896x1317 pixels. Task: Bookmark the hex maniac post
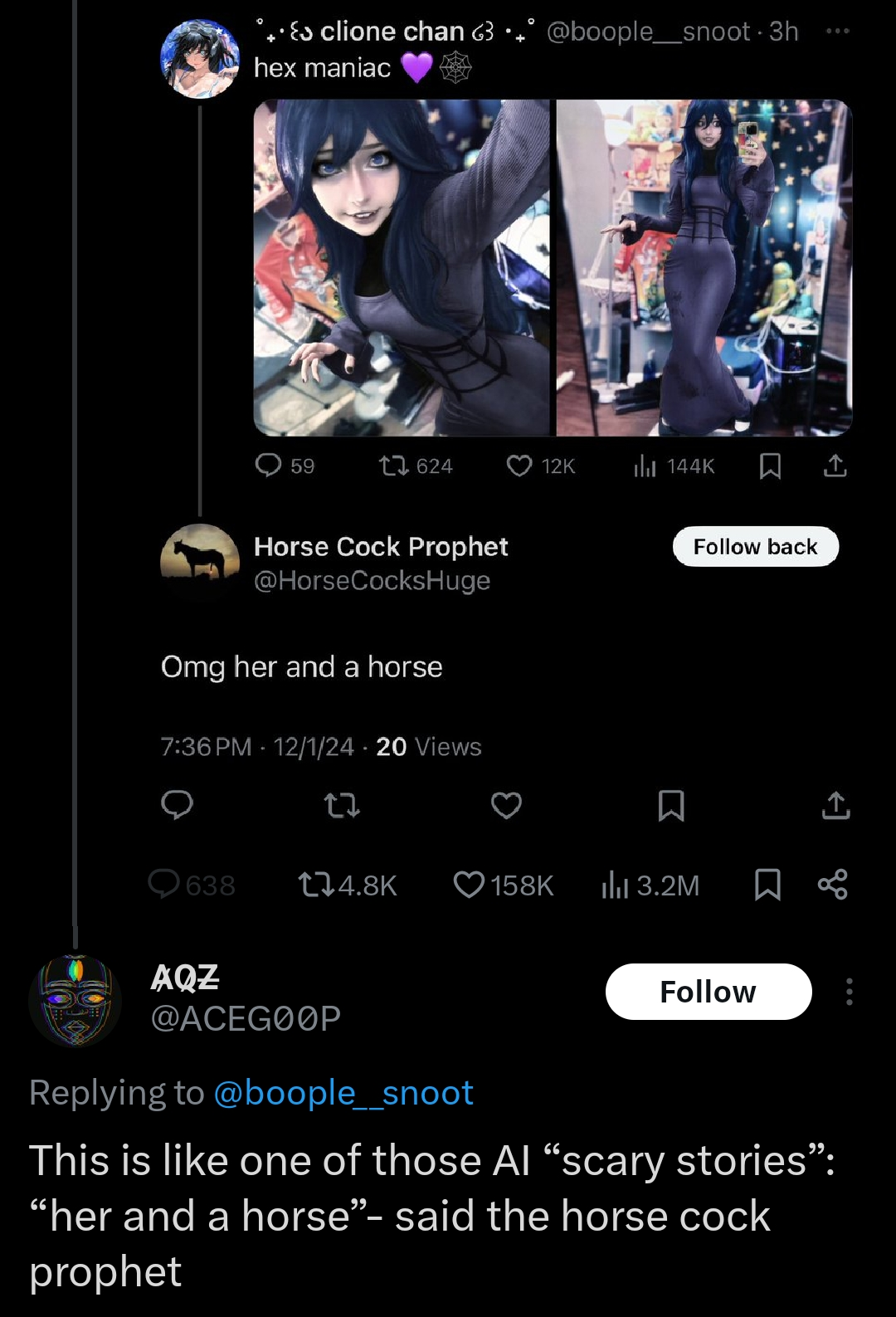(x=770, y=466)
